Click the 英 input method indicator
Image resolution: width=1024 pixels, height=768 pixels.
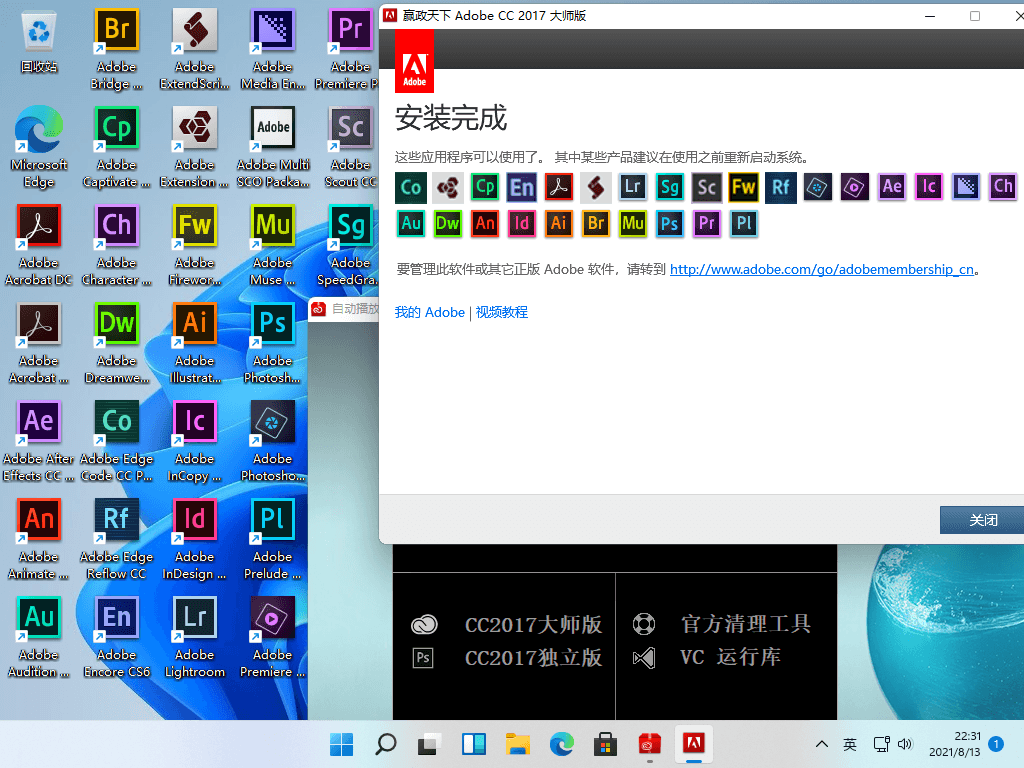tap(850, 744)
